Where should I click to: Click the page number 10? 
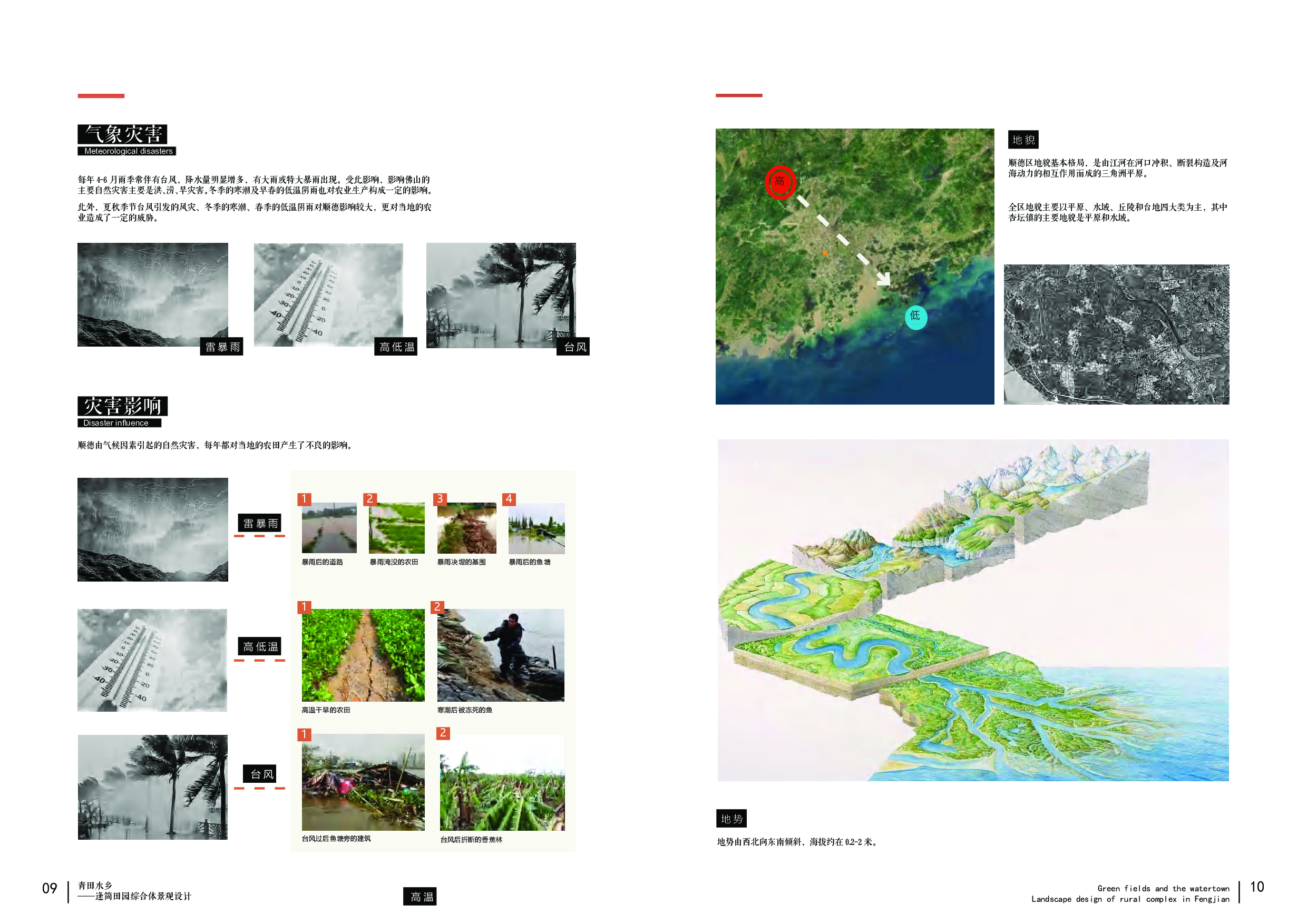[x=1256, y=887]
